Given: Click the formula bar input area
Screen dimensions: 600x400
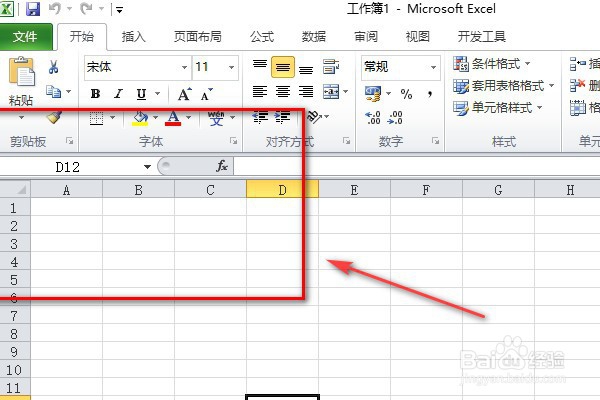Looking at the screenshot, I should [417, 167].
